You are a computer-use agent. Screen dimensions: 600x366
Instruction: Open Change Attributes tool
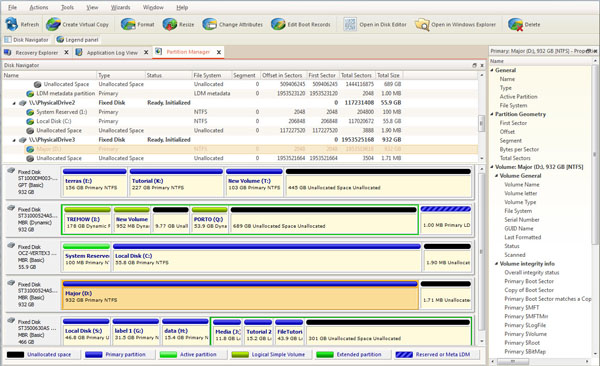point(210,24)
